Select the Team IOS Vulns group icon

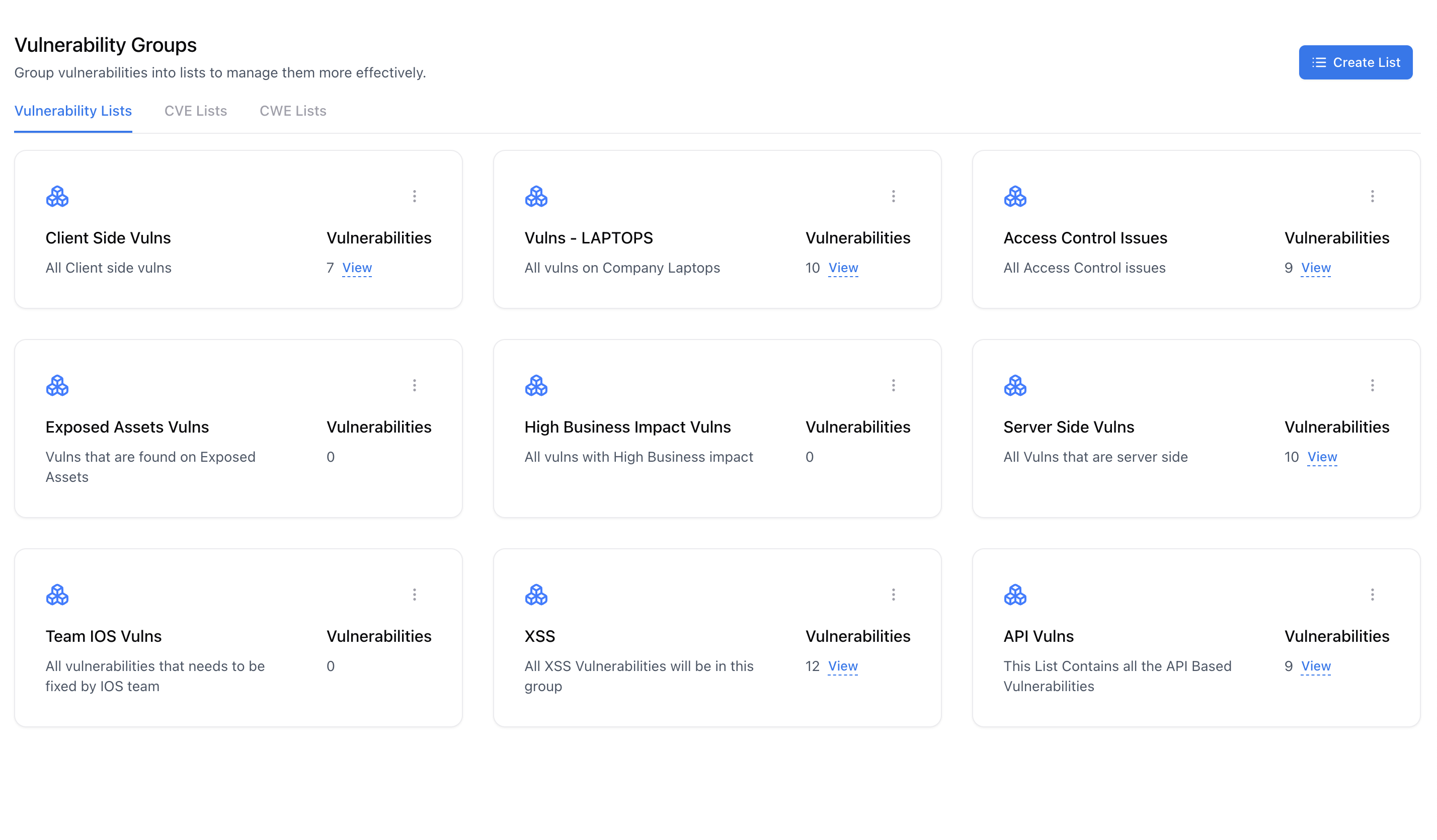tap(57, 595)
